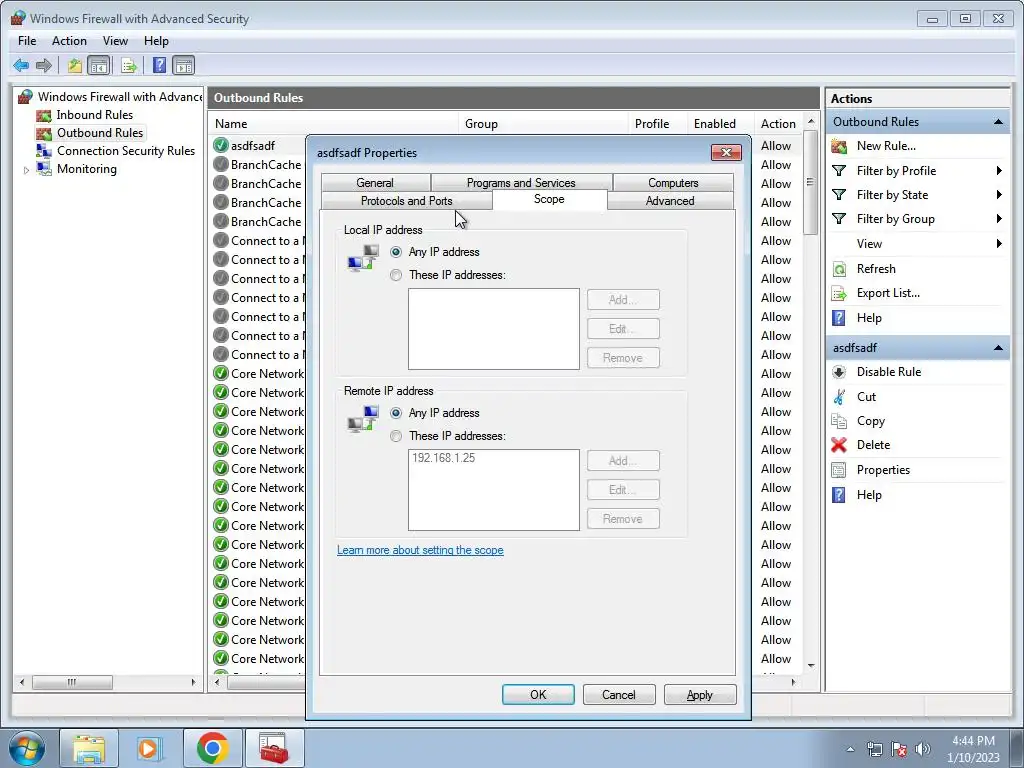The height and width of the screenshot is (768, 1024).
Task: Open the Action menu
Action: click(69, 40)
